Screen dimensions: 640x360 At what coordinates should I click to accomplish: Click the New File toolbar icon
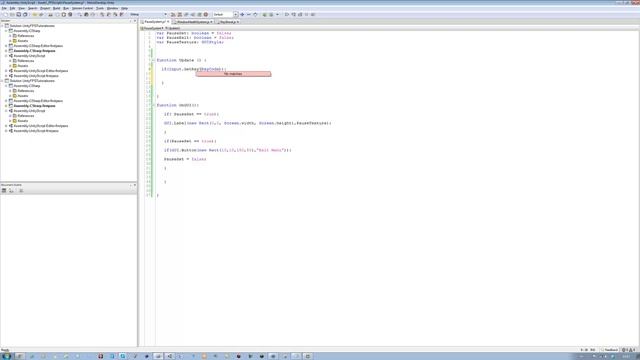(6, 14)
